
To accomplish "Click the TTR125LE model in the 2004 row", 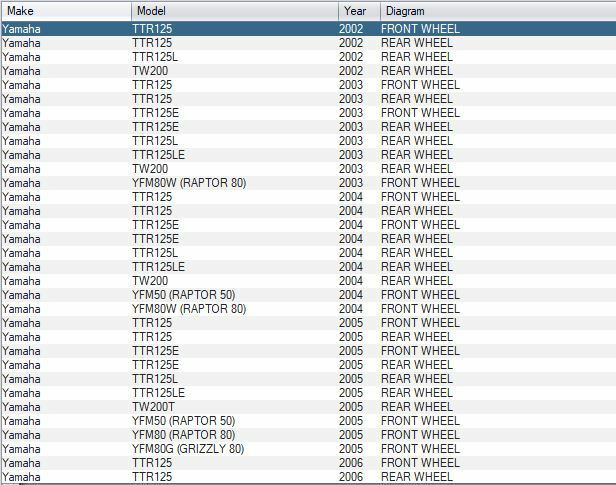I will pyautogui.click(x=158, y=267).
